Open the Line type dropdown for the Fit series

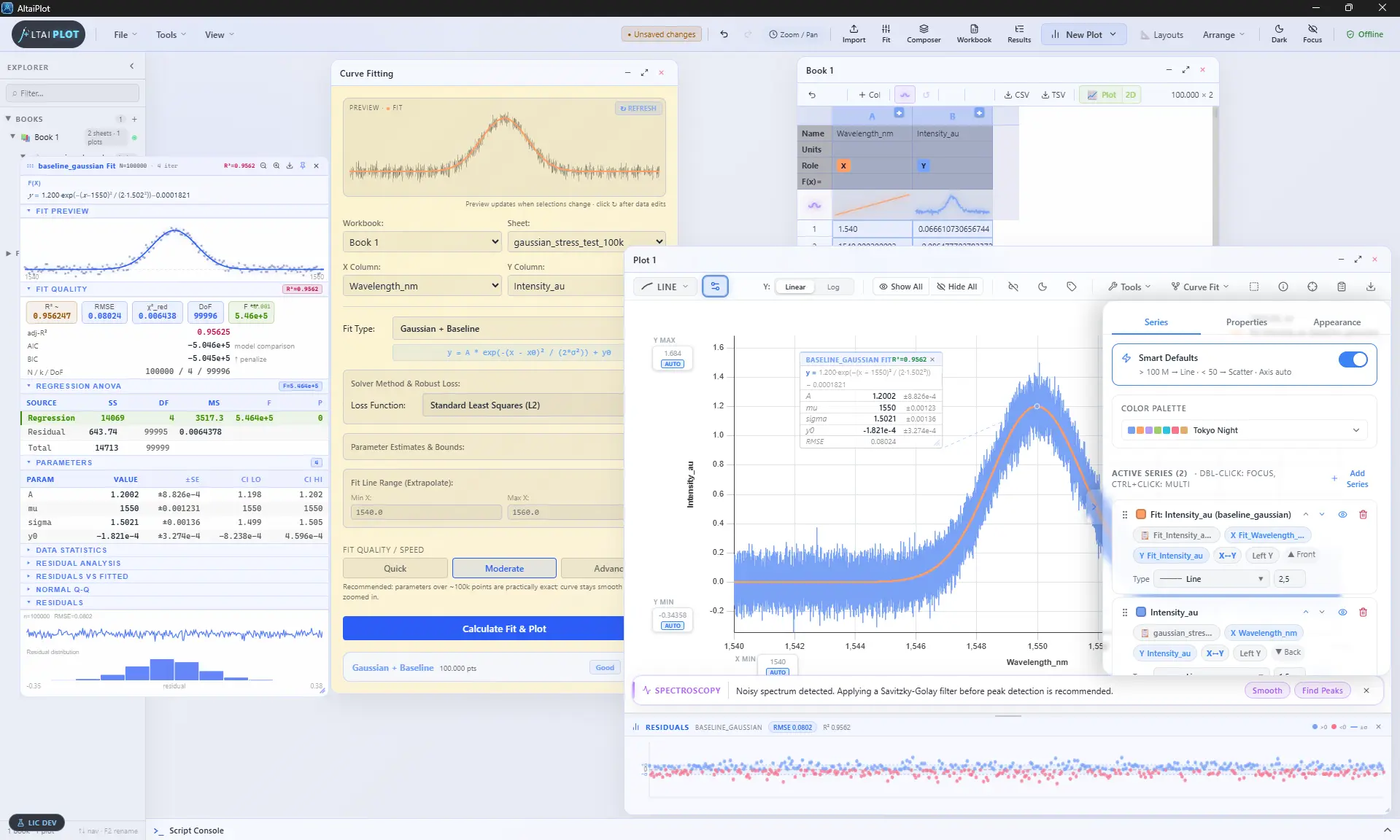[1212, 579]
